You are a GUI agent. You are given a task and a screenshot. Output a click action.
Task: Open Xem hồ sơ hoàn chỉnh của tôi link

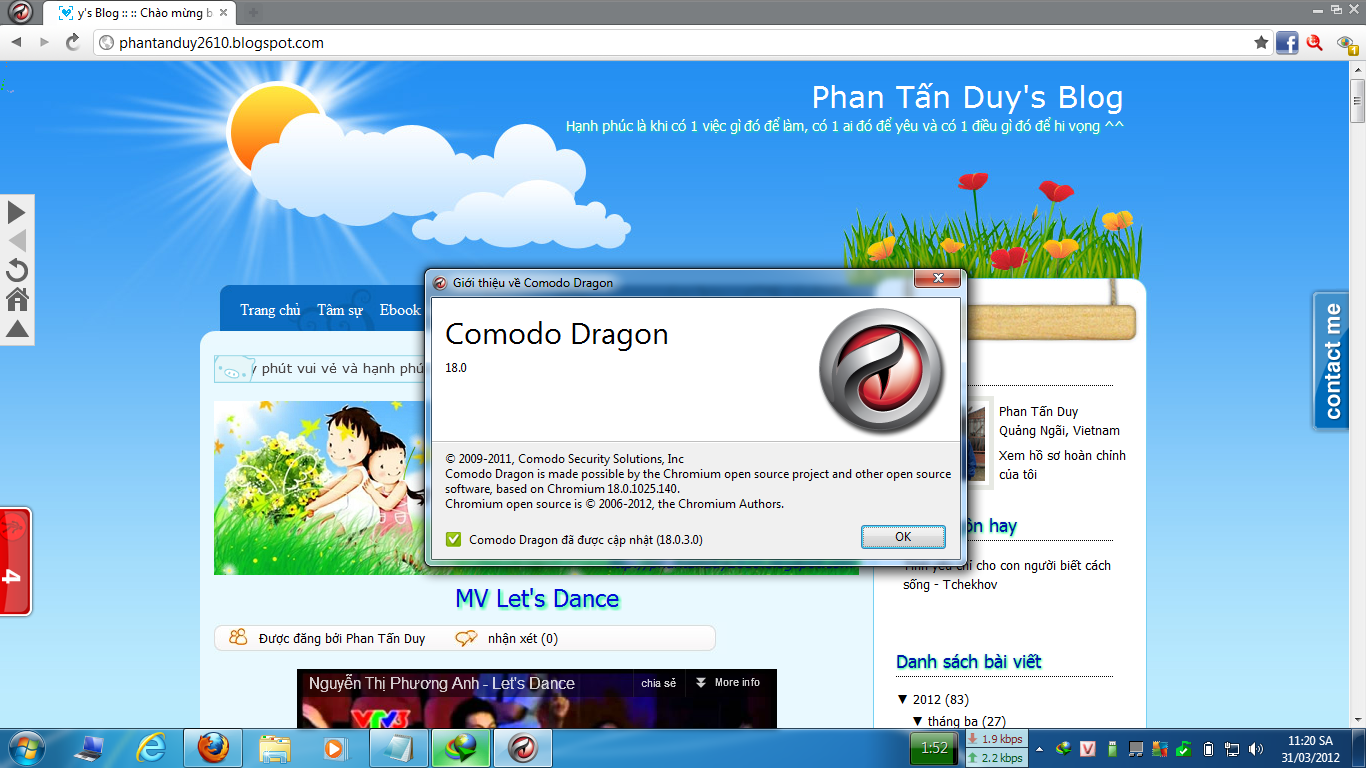[x=1062, y=465]
